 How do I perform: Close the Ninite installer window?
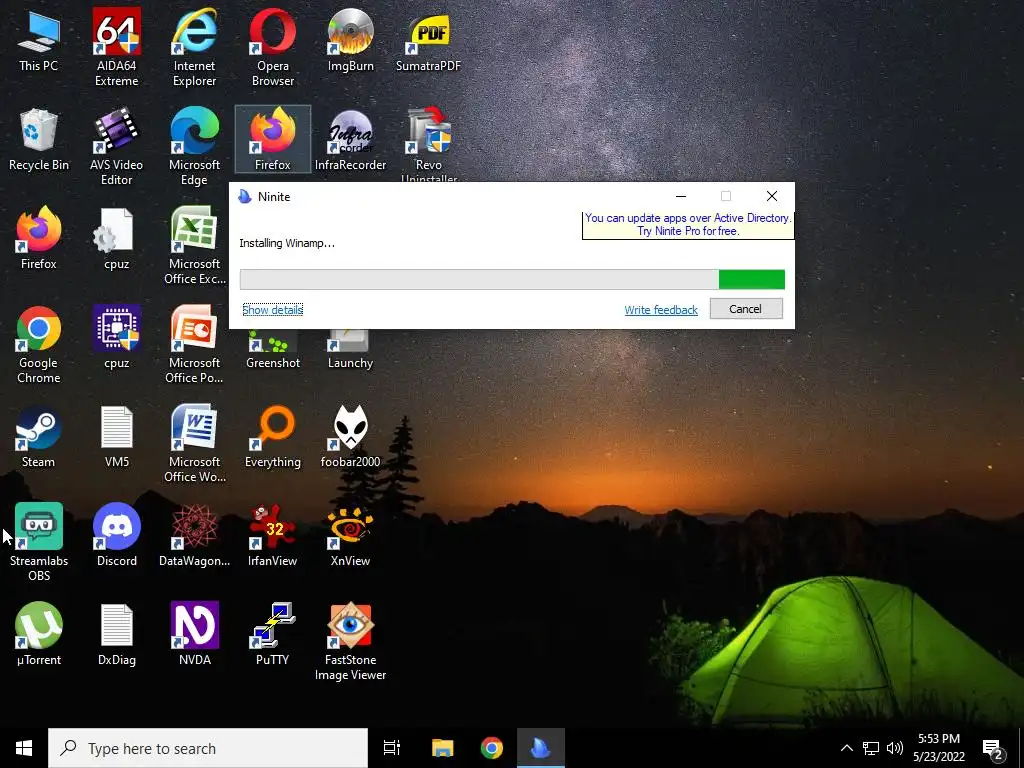tap(771, 196)
